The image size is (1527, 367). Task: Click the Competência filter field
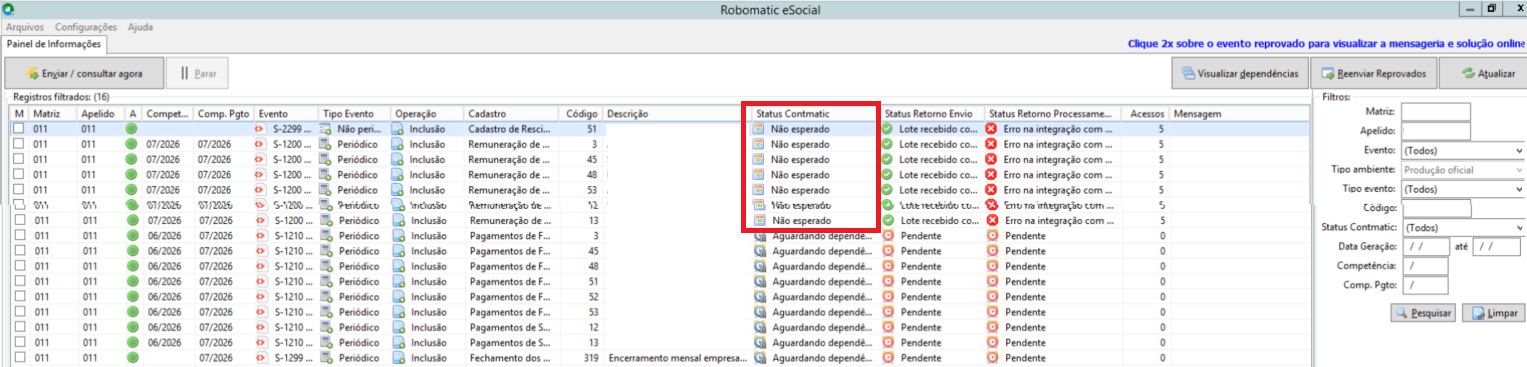pyautogui.click(x=1425, y=266)
